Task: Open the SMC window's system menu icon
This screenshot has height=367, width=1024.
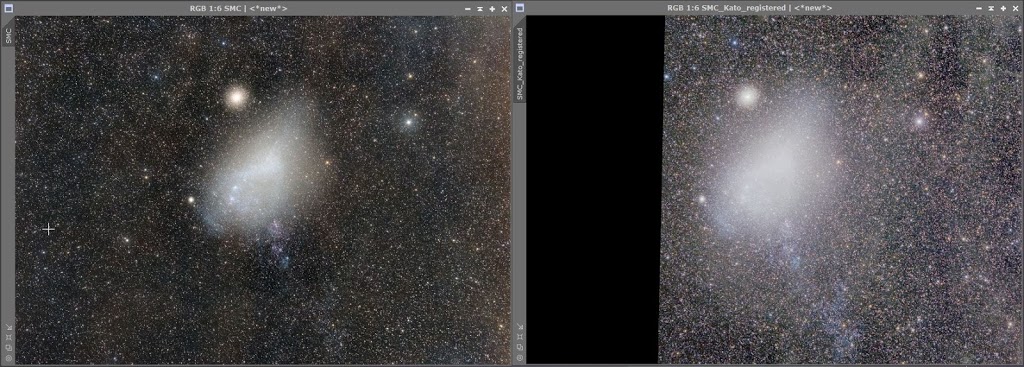Action: pyautogui.click(x=8, y=8)
